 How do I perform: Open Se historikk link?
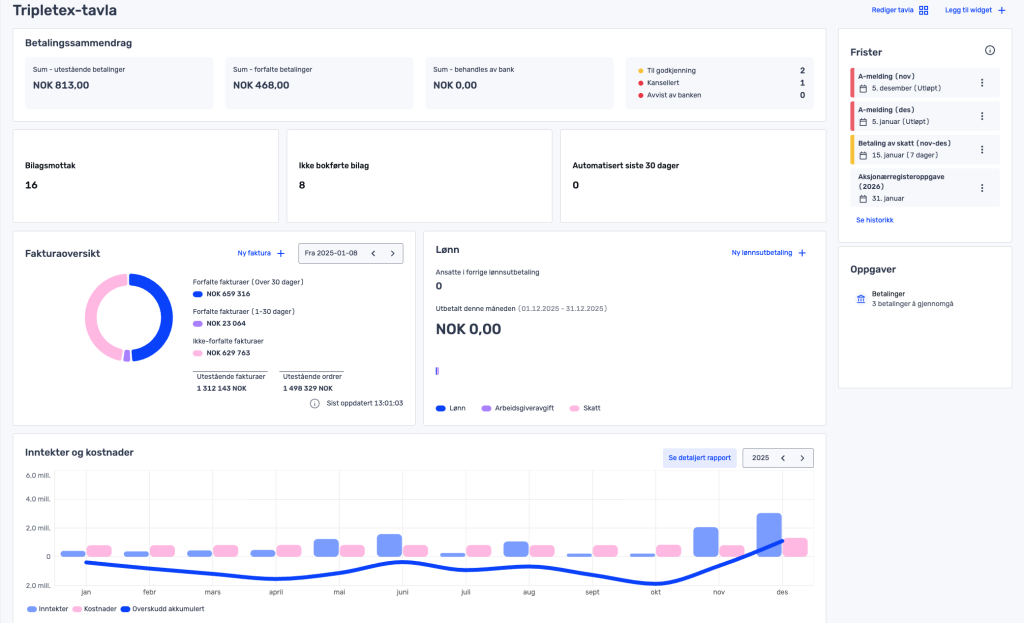click(x=874, y=220)
